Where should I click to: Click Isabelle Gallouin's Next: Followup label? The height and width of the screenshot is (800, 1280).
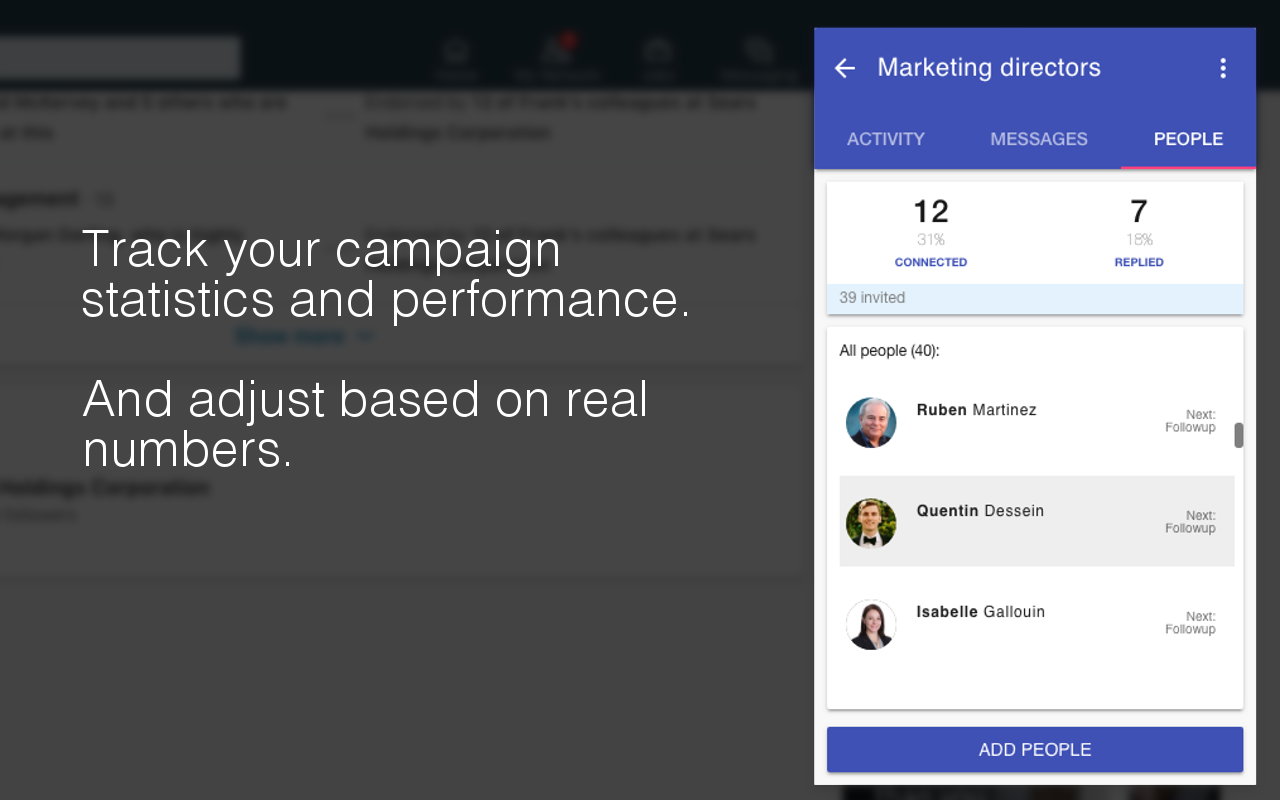pyautogui.click(x=1190, y=622)
